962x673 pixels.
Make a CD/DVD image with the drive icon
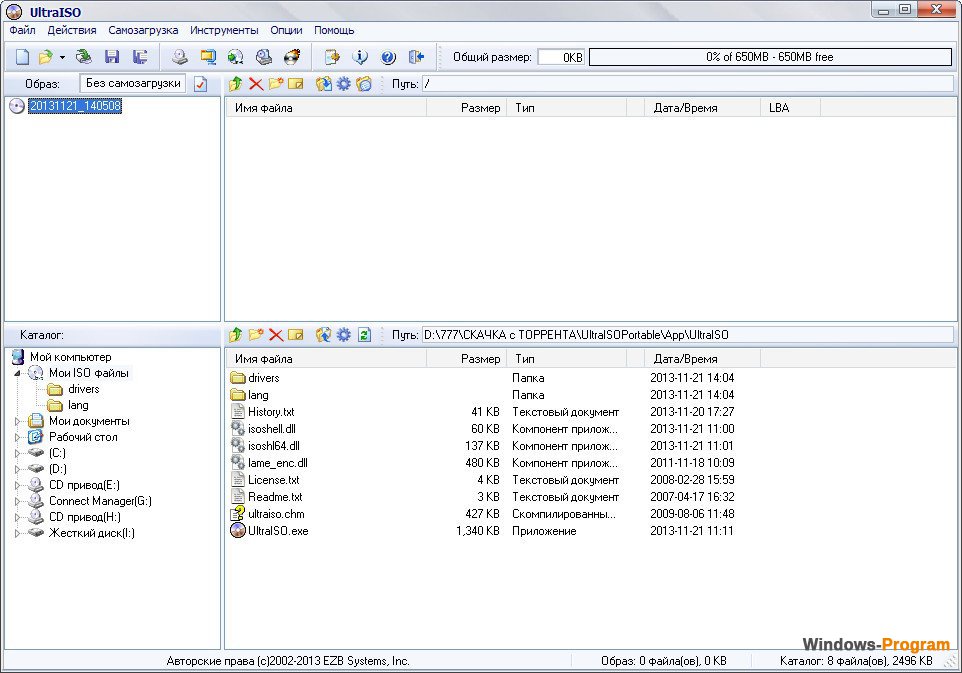(x=180, y=57)
